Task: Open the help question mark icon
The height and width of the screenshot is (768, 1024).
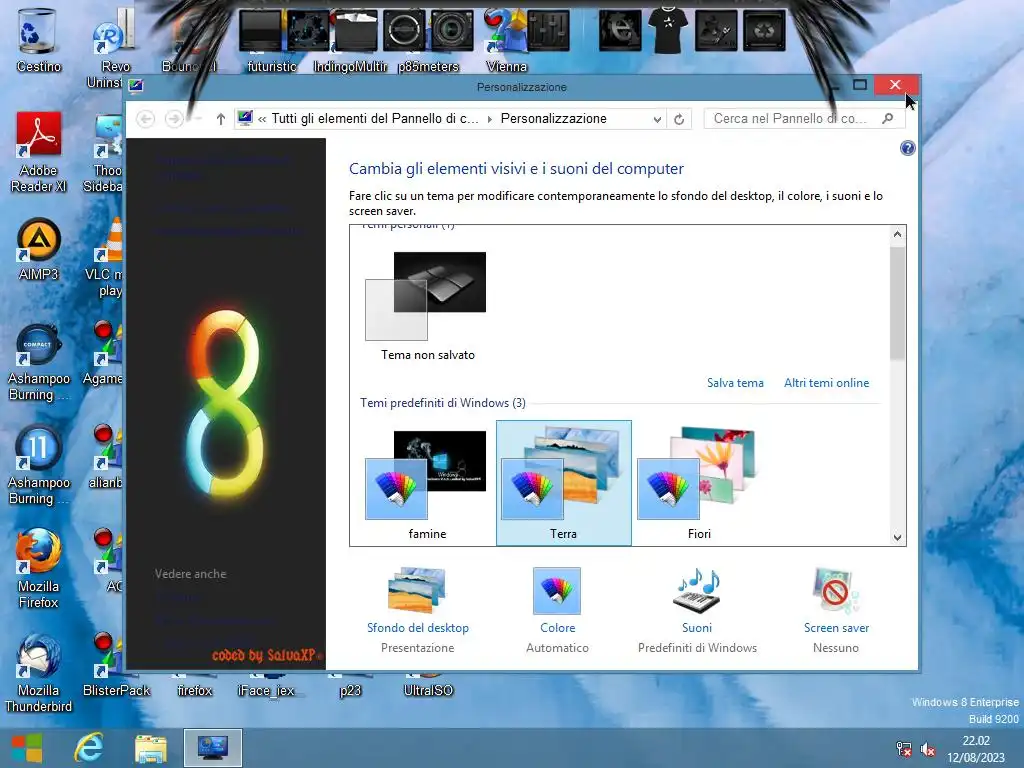Action: (907, 148)
